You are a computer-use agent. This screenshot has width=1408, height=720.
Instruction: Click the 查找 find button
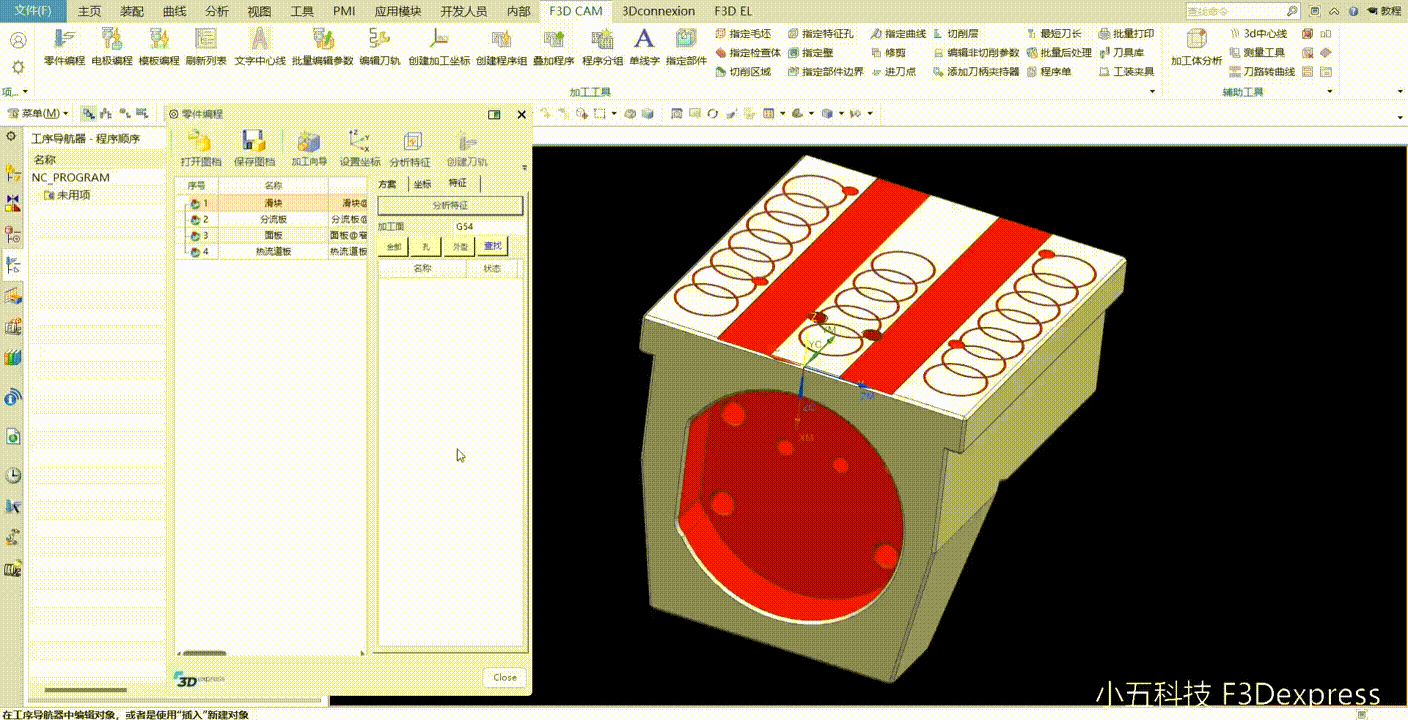[493, 246]
